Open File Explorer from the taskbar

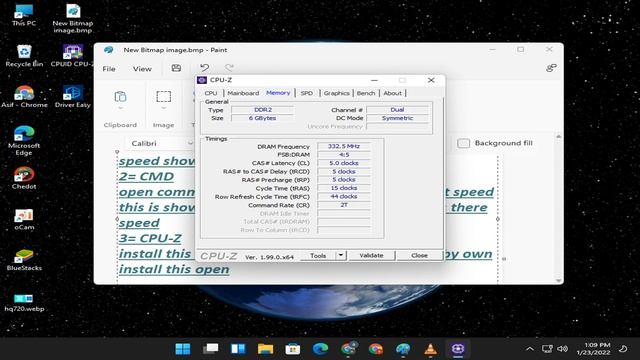[265, 349]
